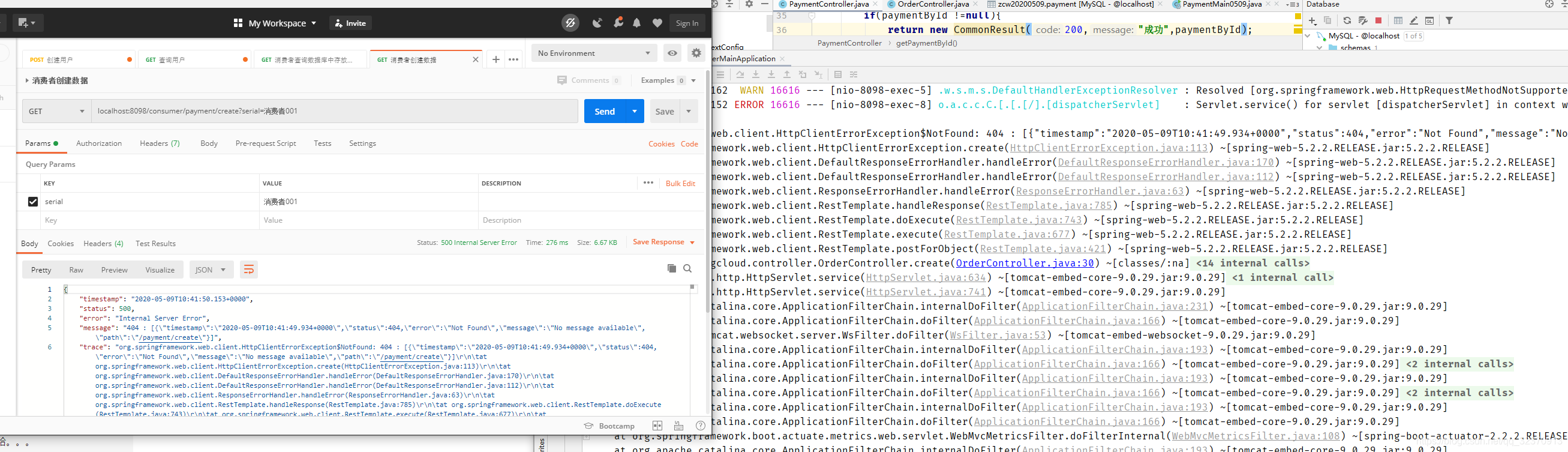Viewport: 1568px width, 452px height.
Task: Click the Sign In button
Action: click(x=687, y=23)
